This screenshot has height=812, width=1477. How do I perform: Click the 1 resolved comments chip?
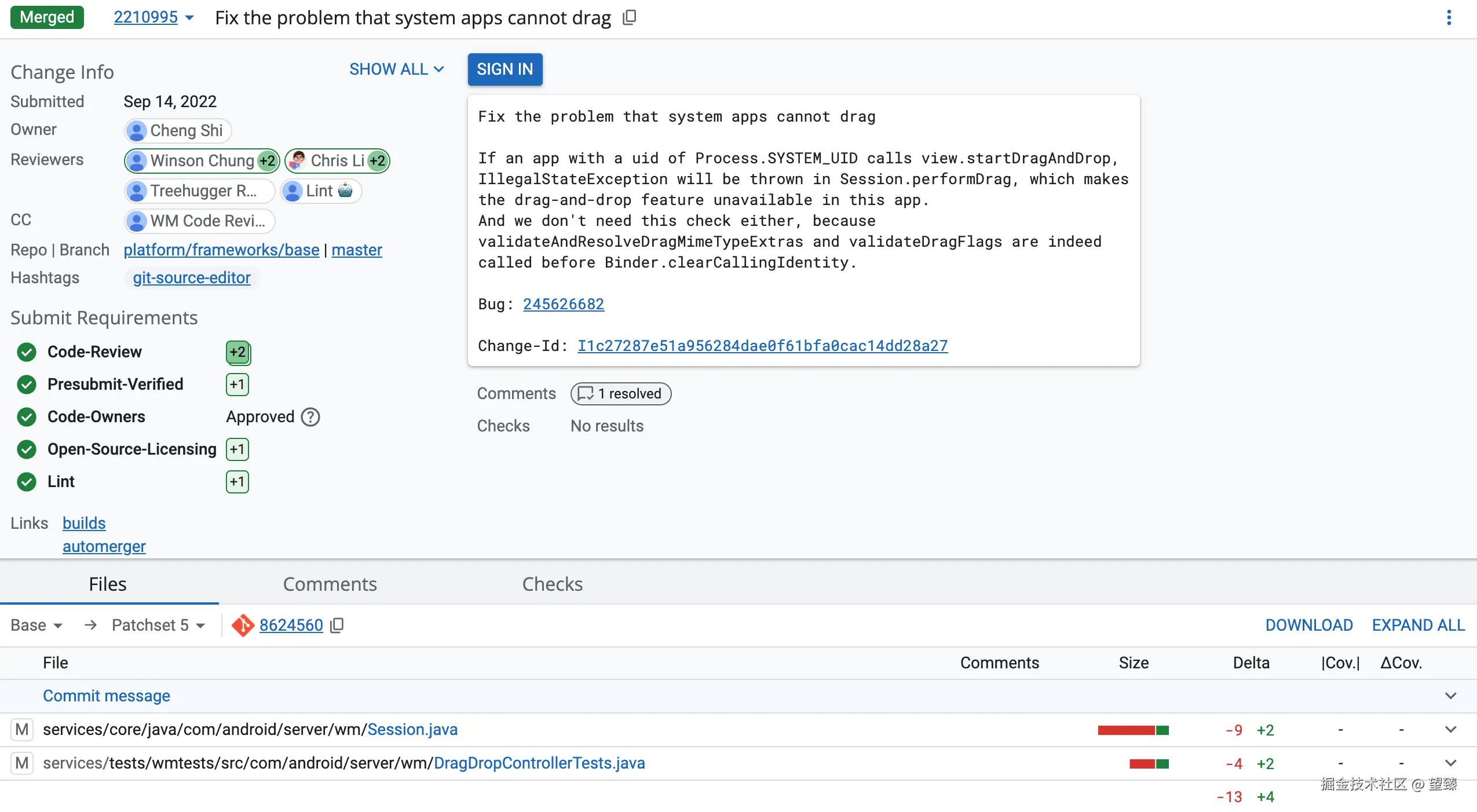coord(620,394)
